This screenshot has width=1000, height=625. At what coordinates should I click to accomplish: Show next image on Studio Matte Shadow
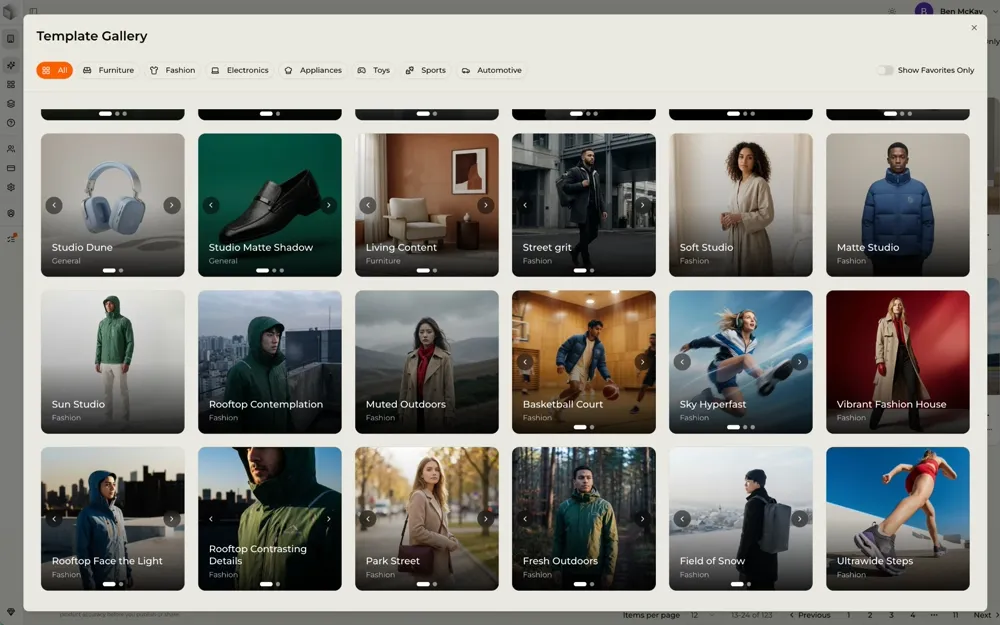(x=328, y=205)
